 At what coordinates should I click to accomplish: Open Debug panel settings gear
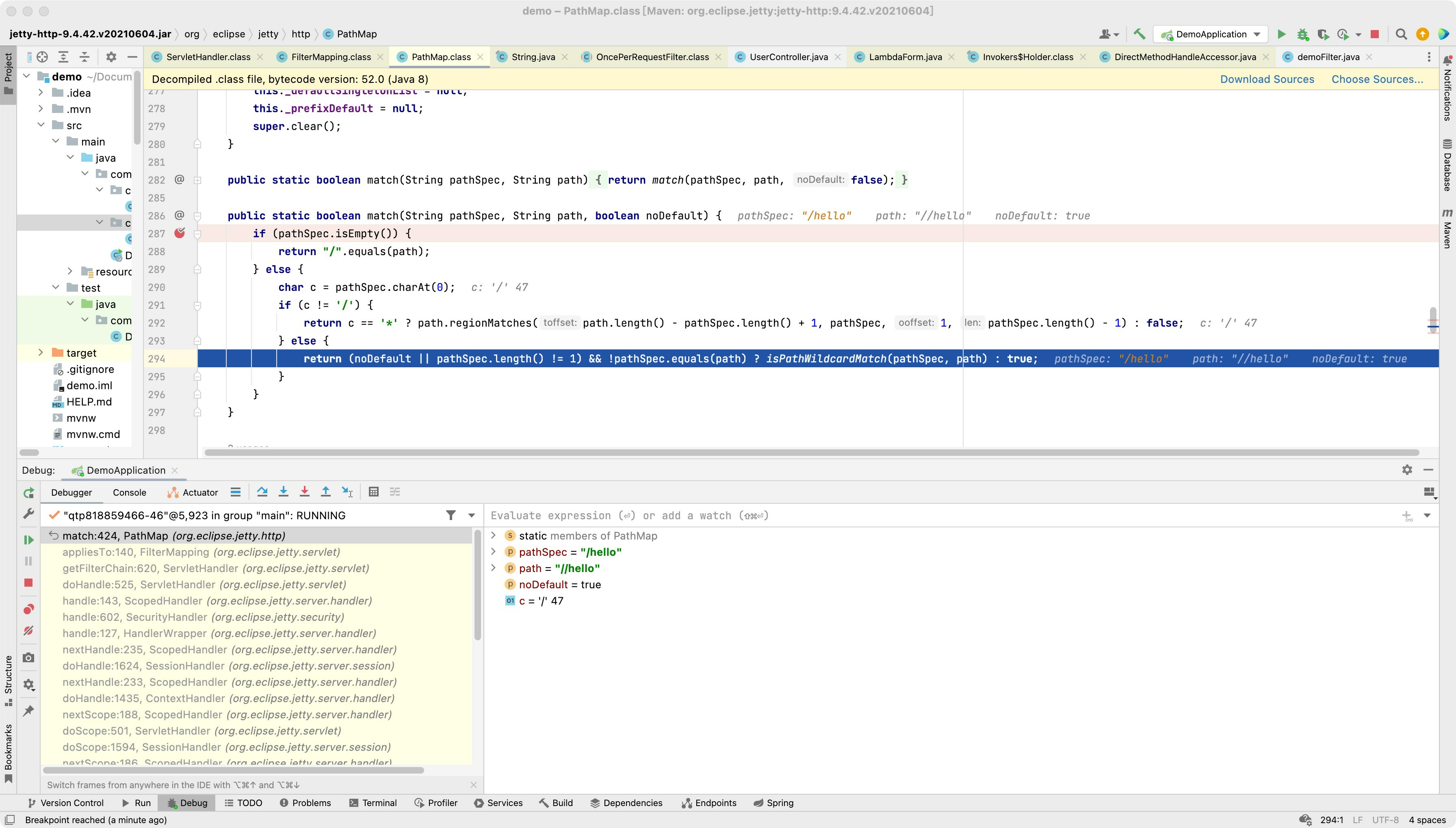click(x=1407, y=470)
